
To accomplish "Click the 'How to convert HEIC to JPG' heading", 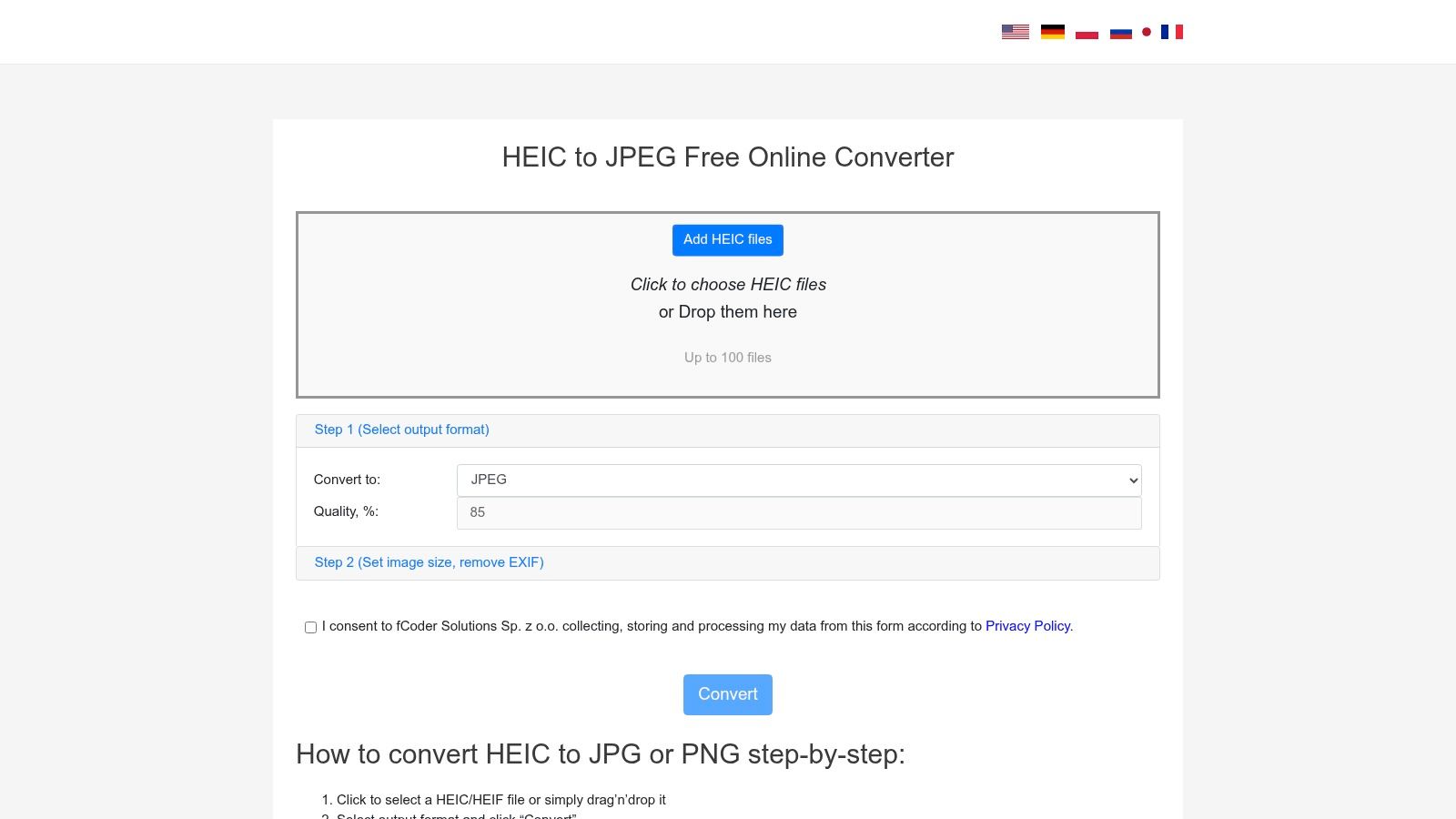I will pos(601,754).
